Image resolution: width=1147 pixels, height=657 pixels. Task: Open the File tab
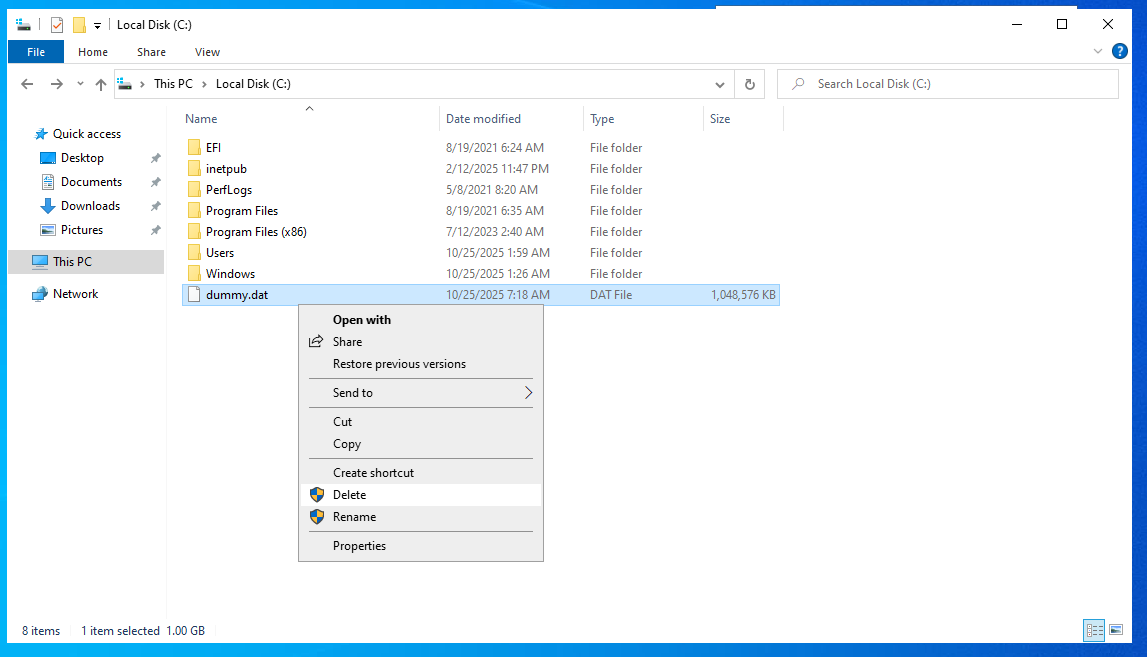(x=36, y=52)
